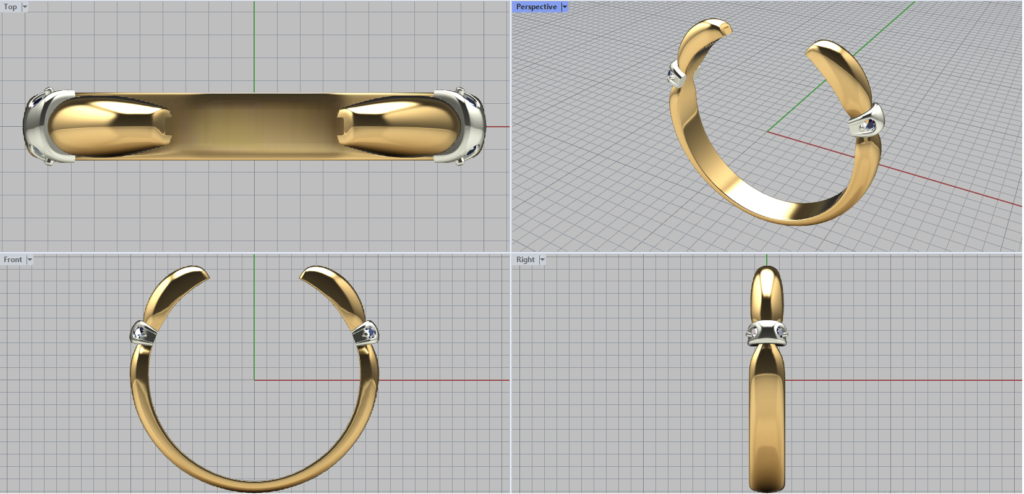
Task: Select the gold ring band in Perspective view
Action: click(x=760, y=205)
